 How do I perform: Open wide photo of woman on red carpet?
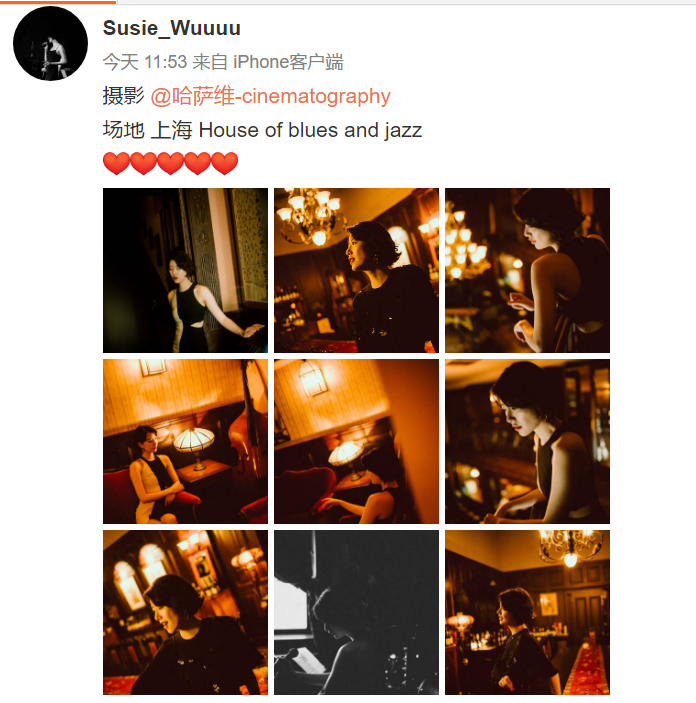click(527, 612)
